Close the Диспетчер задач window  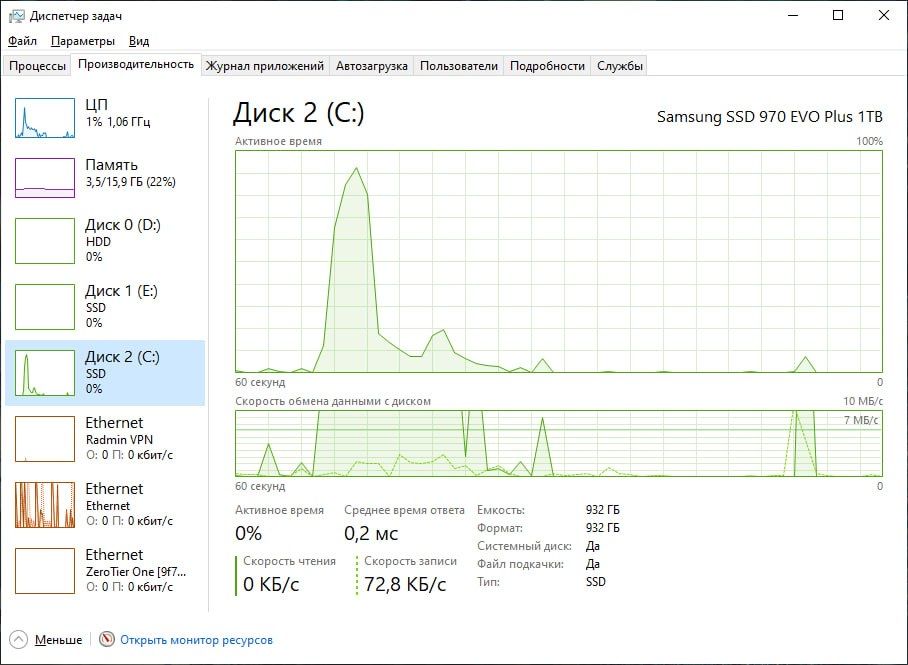[x=884, y=16]
